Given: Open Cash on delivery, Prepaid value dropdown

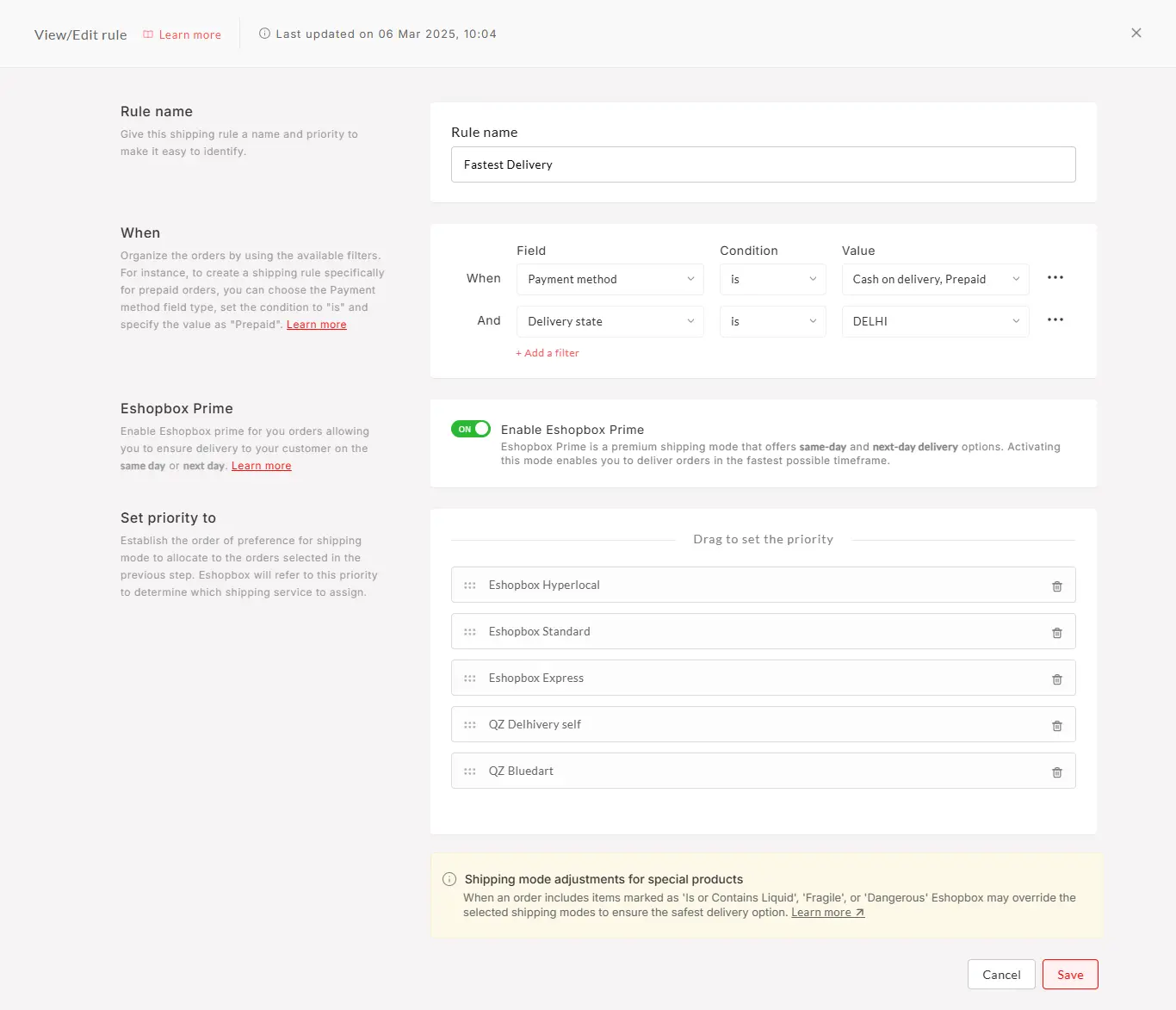Looking at the screenshot, I should coord(936,279).
